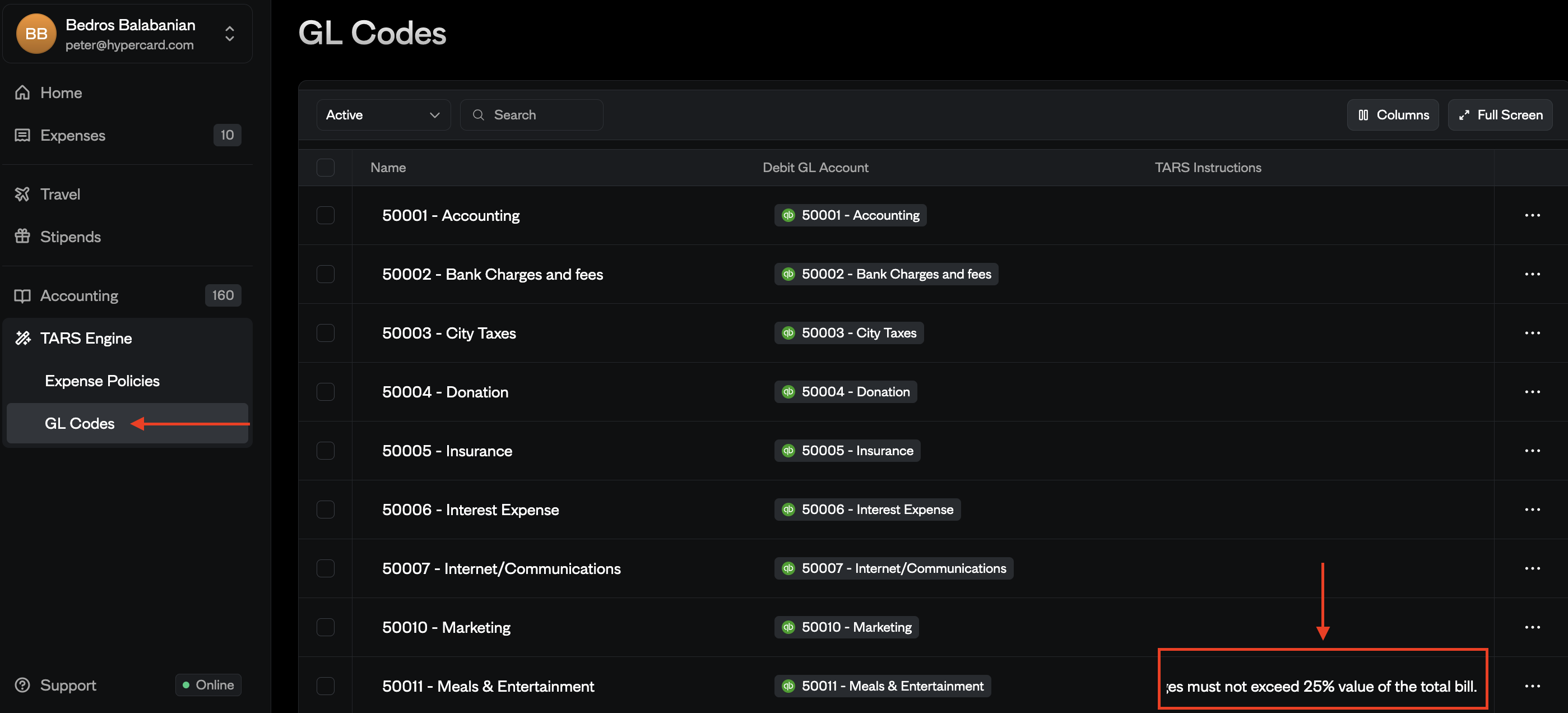
Task: Open Expenses section in sidebar
Action: [73, 135]
